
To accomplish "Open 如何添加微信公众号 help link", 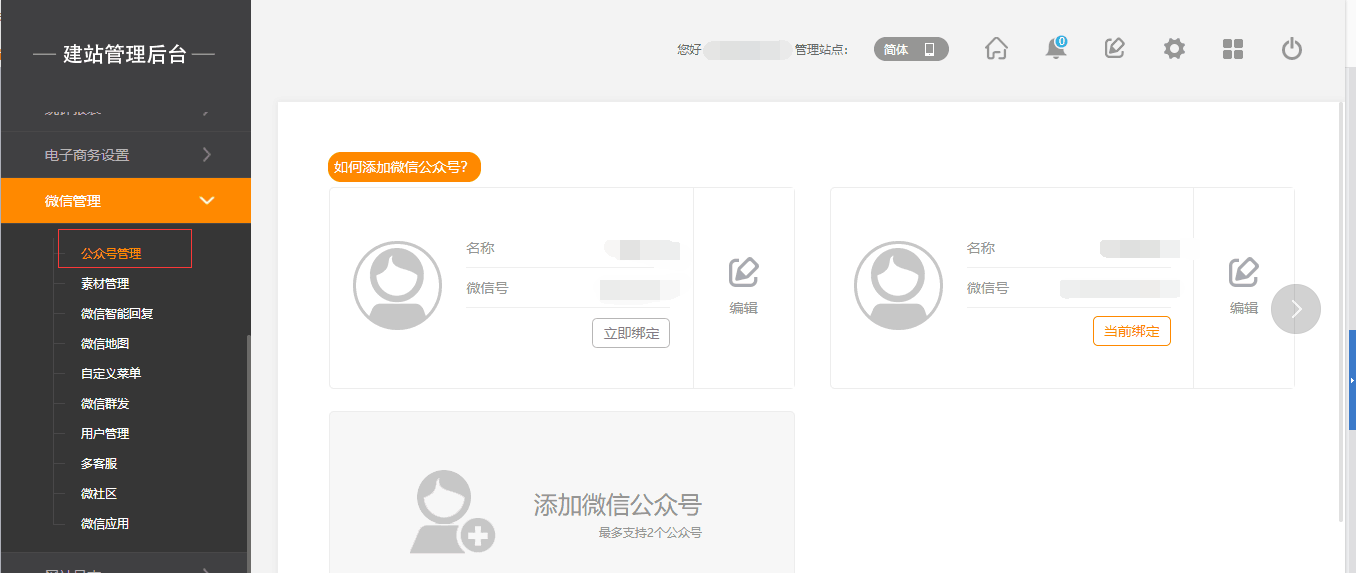I will tap(404, 167).
